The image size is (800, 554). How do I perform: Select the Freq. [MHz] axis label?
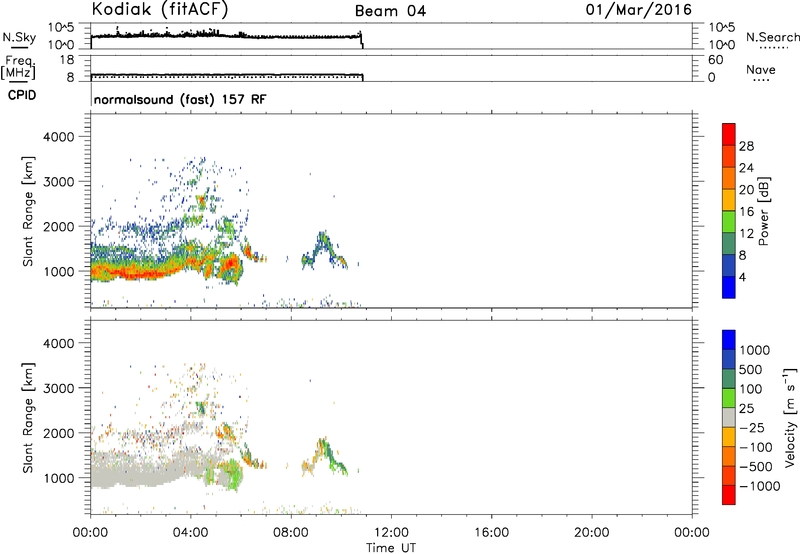point(18,67)
